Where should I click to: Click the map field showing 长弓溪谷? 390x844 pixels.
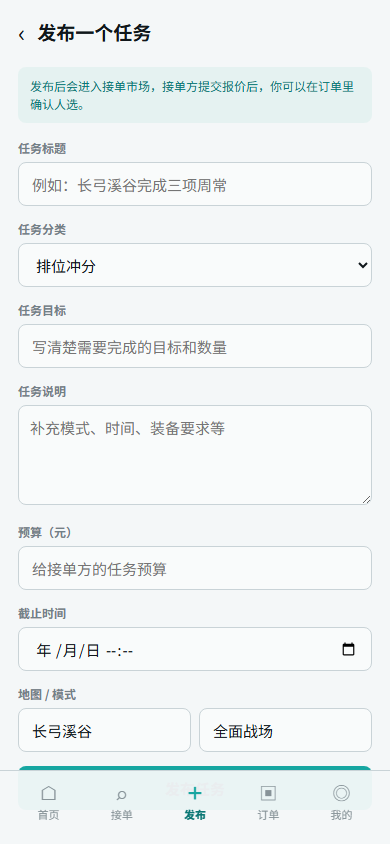coord(104,730)
